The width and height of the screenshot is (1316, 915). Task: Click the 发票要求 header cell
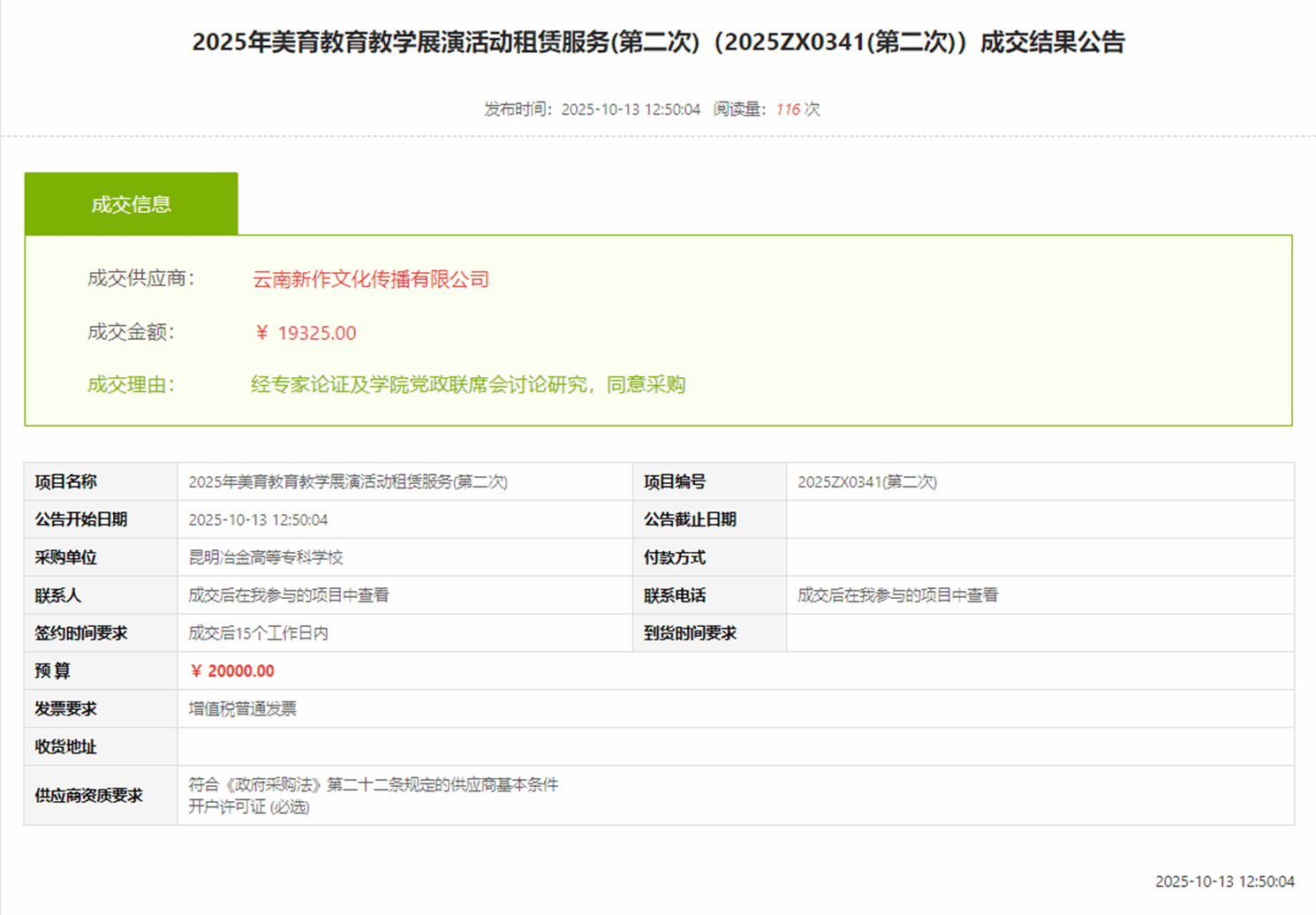pos(101,710)
